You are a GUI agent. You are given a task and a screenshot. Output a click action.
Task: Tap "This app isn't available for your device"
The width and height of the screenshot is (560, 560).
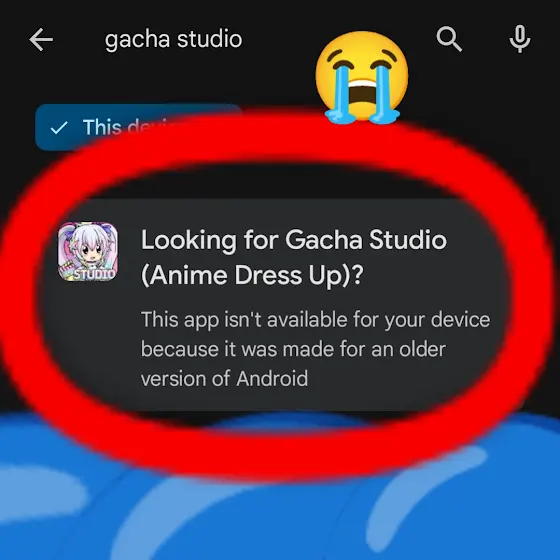coord(316,320)
